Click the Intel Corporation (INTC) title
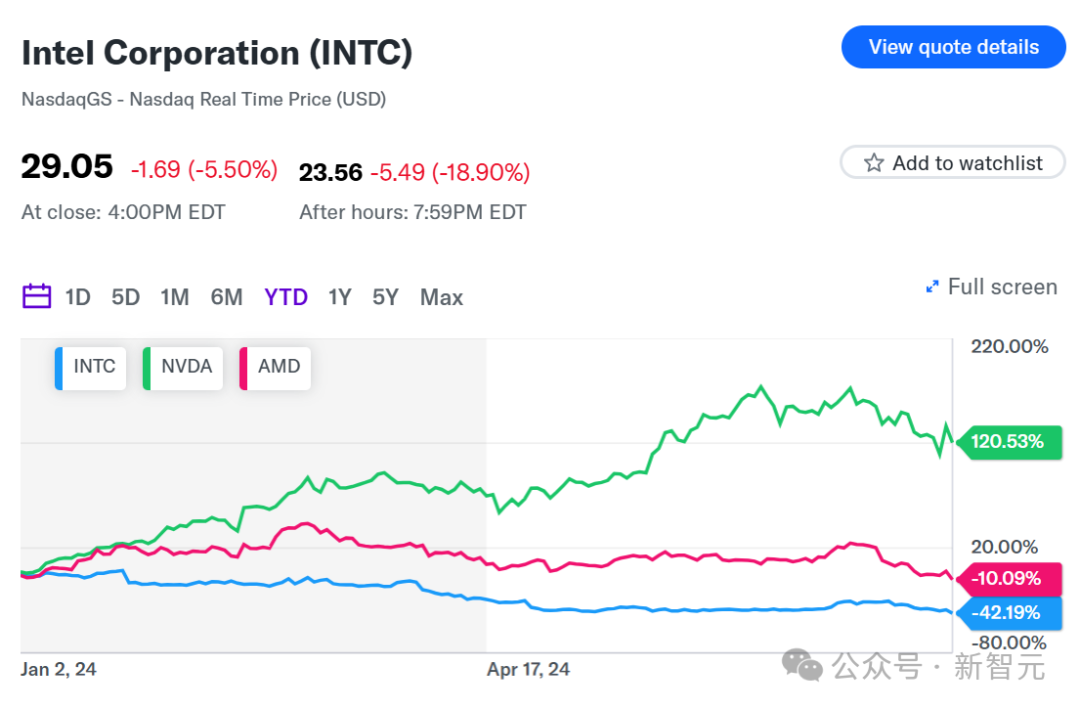Image resolution: width=1080 pixels, height=709 pixels. 217,53
